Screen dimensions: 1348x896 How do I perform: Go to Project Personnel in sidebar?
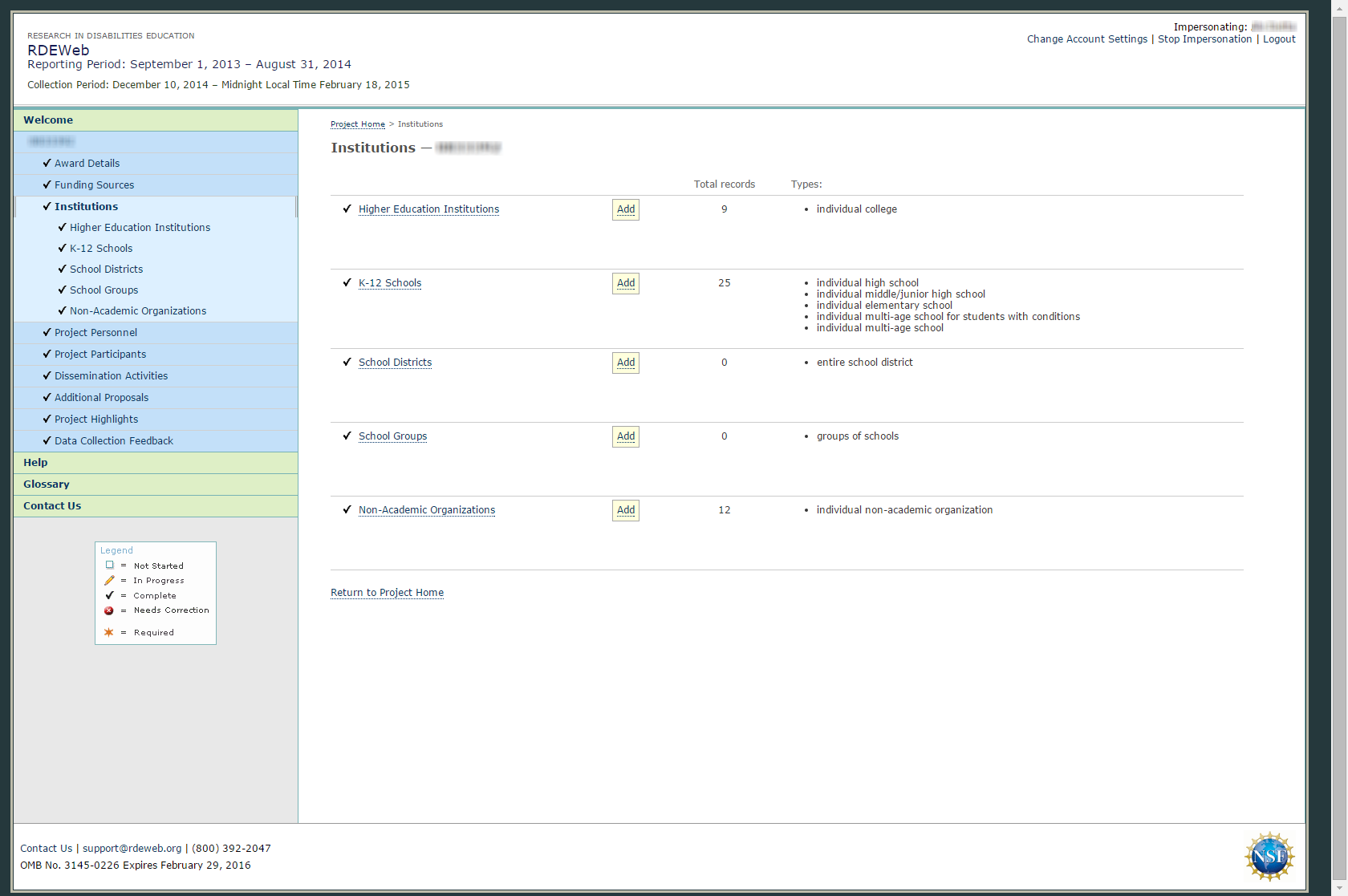(95, 333)
